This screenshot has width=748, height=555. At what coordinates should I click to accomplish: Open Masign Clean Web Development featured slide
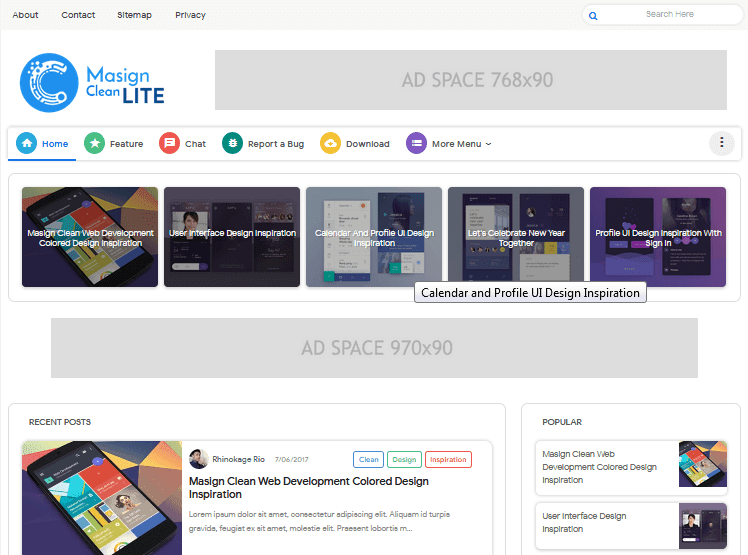pyautogui.click(x=90, y=237)
